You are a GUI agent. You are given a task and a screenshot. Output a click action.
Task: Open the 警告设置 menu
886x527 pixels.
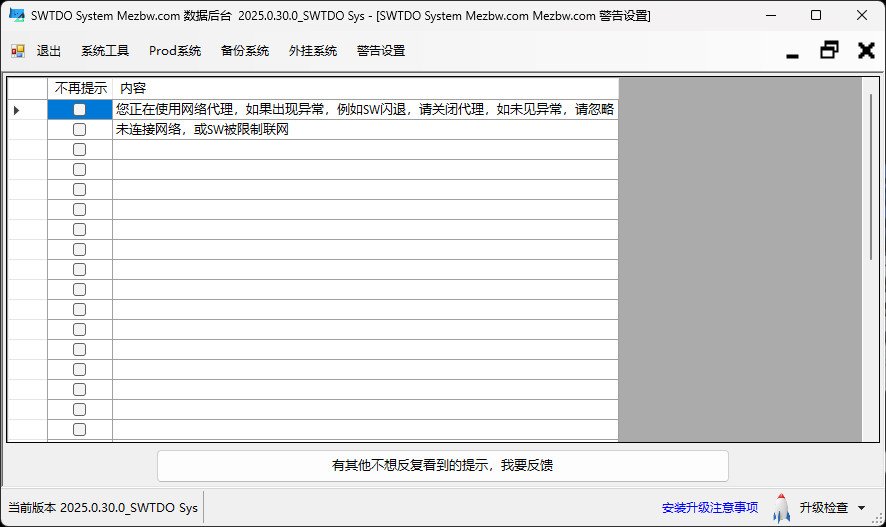click(381, 51)
